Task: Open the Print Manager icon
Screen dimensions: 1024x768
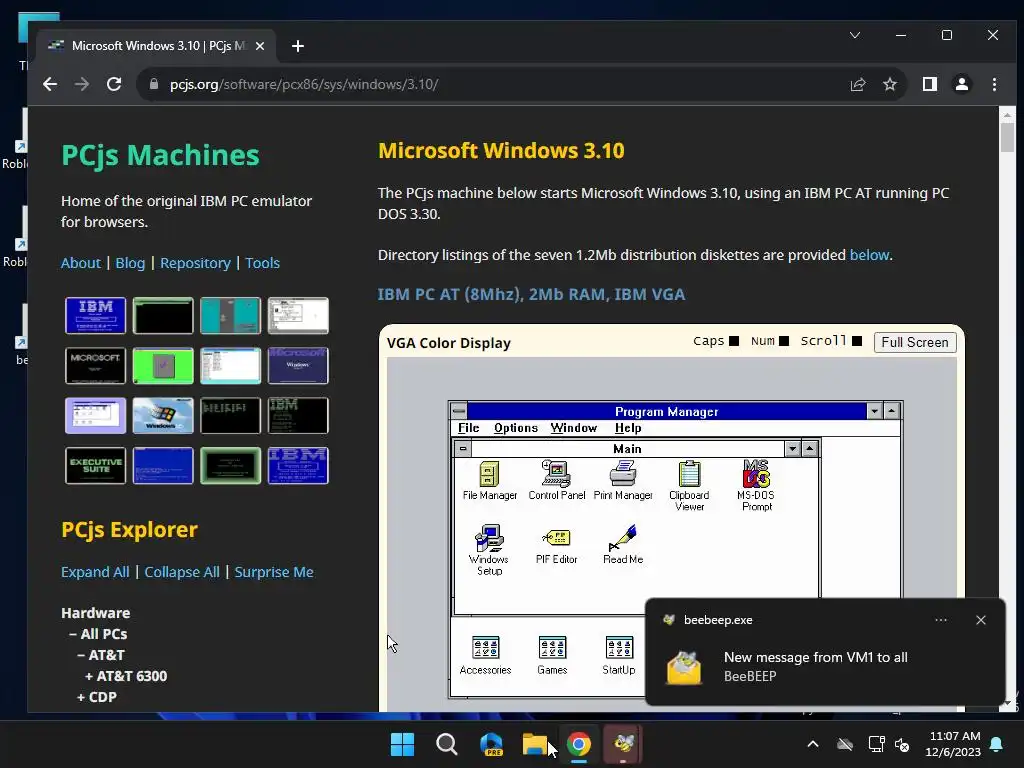Action: tap(623, 481)
